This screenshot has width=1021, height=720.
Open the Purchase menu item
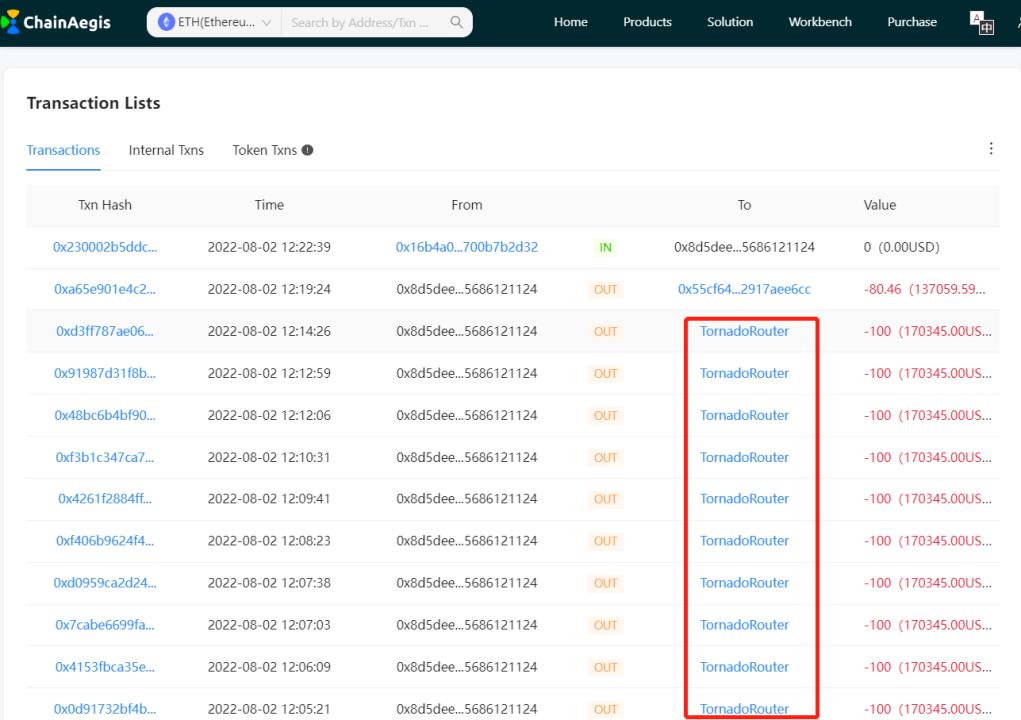pyautogui.click(x=912, y=22)
